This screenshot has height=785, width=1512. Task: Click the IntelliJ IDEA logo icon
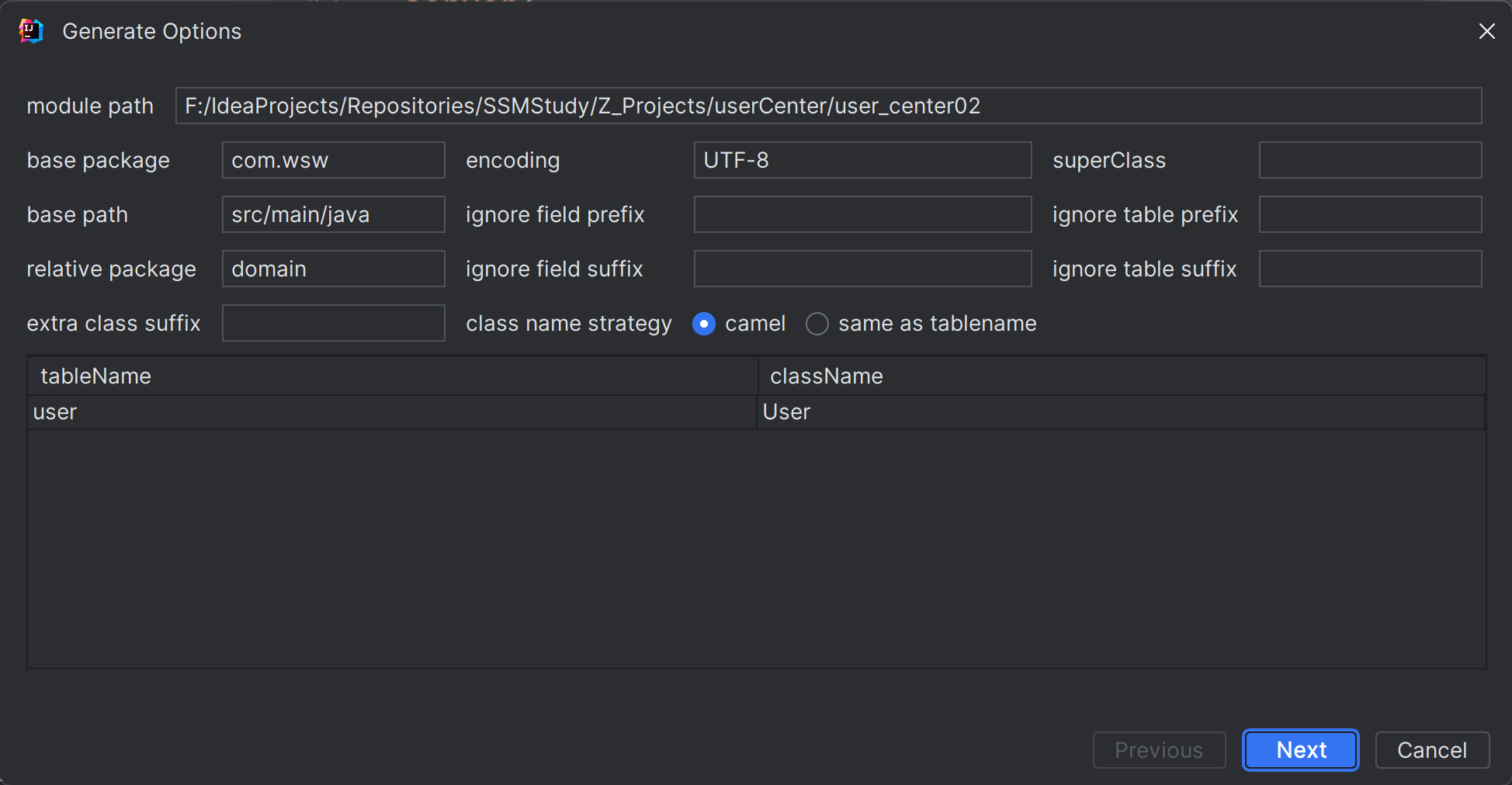coord(31,31)
